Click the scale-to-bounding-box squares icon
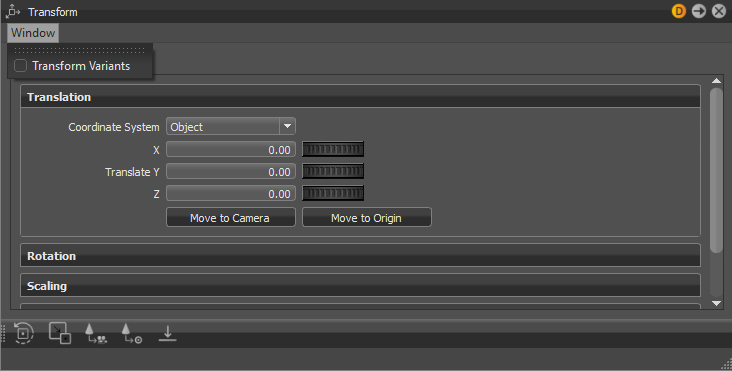Viewport: 732px width, 371px height. pyautogui.click(x=60, y=333)
